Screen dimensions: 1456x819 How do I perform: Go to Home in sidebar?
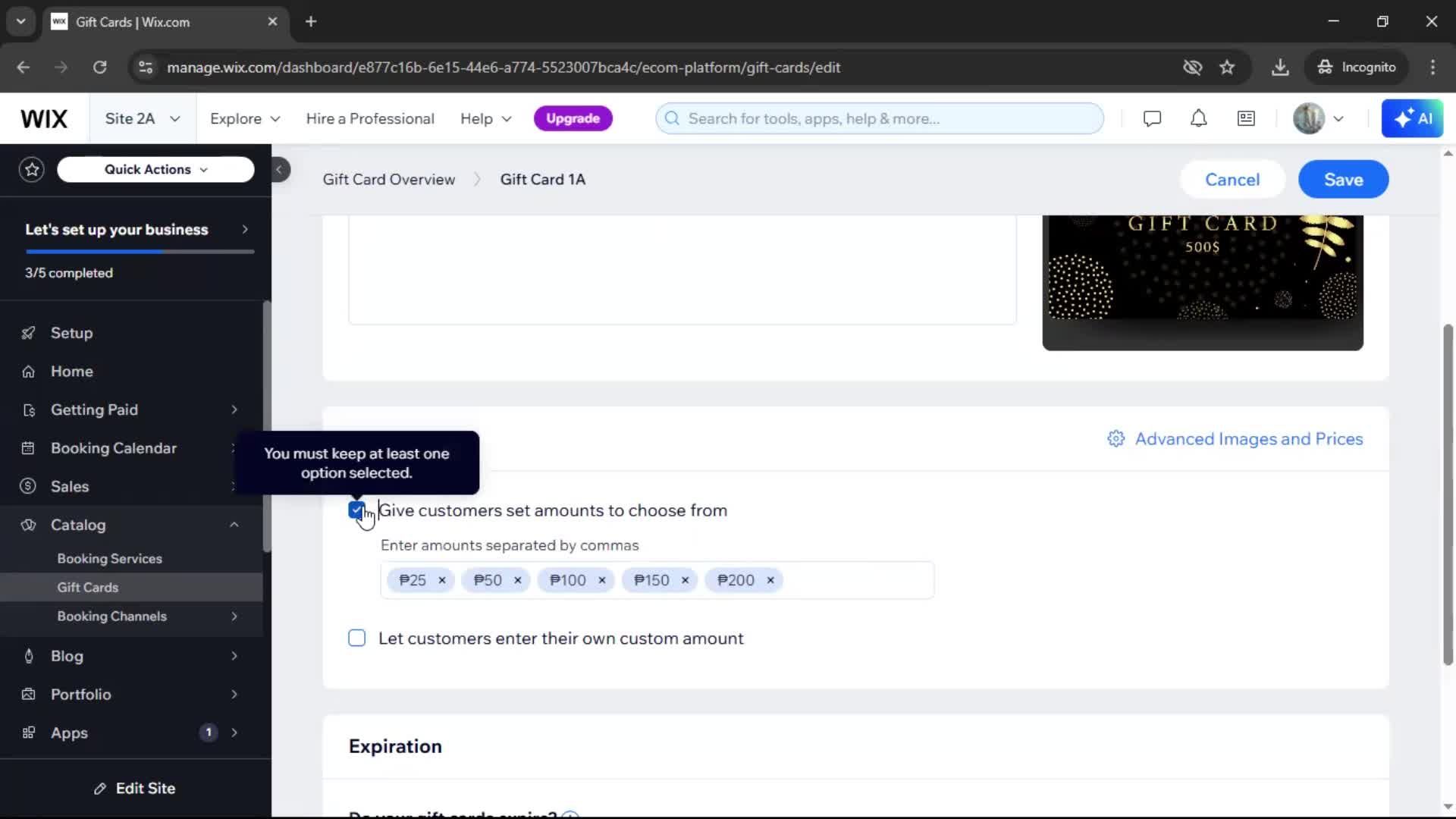tap(72, 372)
